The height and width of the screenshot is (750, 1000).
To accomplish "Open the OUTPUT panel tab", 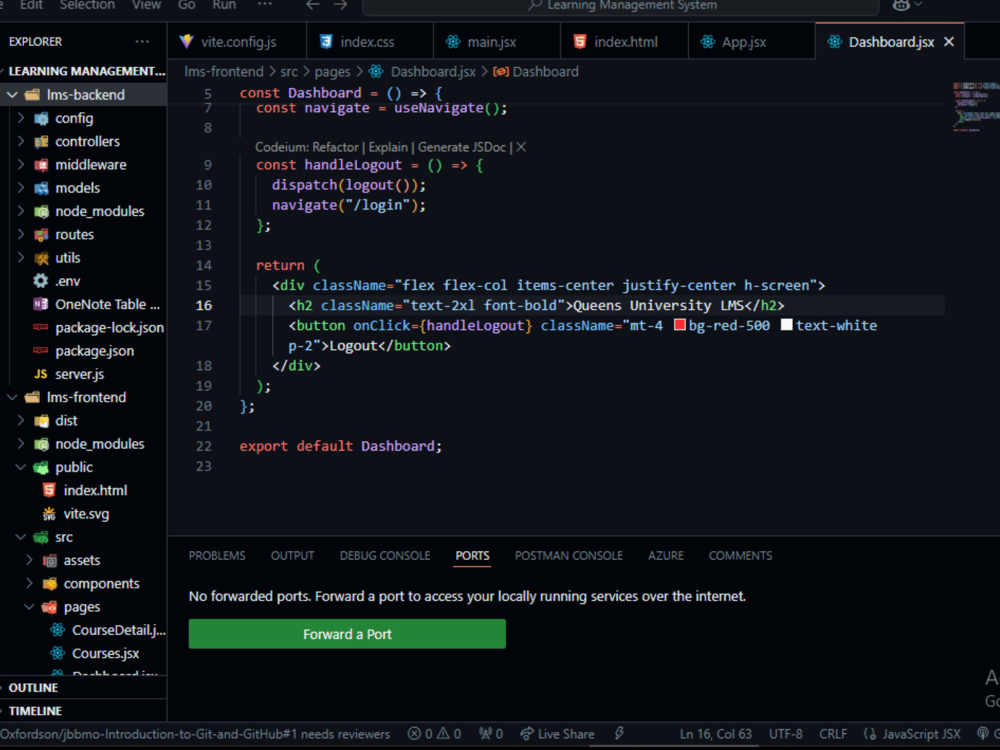I will click(292, 555).
